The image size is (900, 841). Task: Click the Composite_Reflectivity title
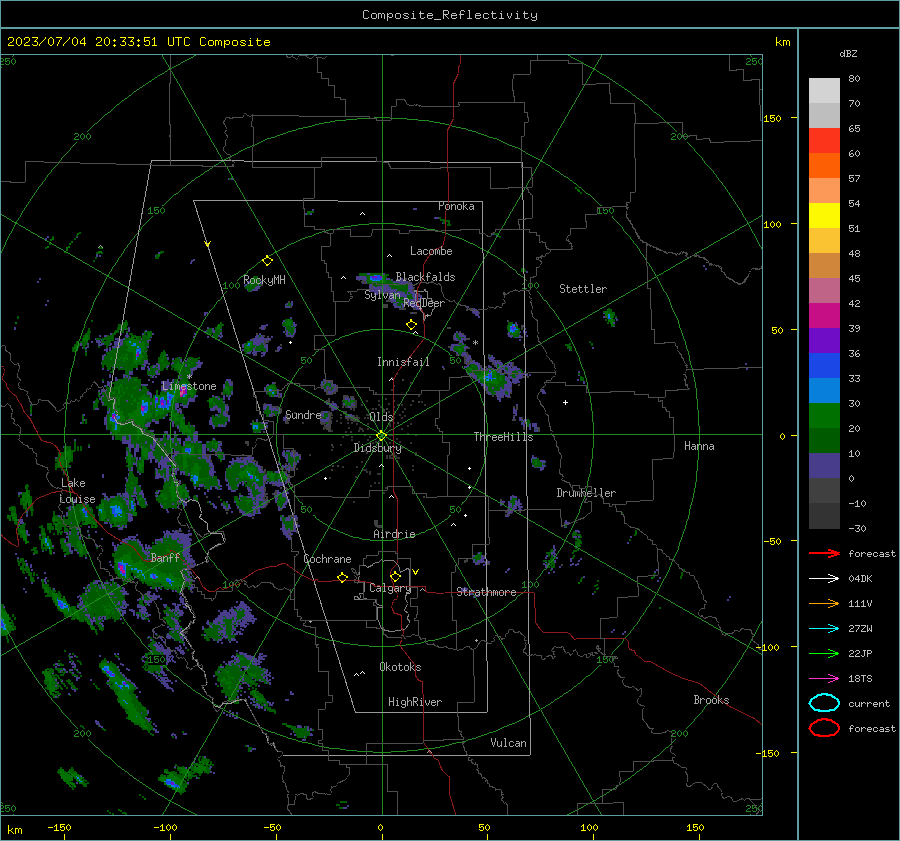[x=450, y=15]
